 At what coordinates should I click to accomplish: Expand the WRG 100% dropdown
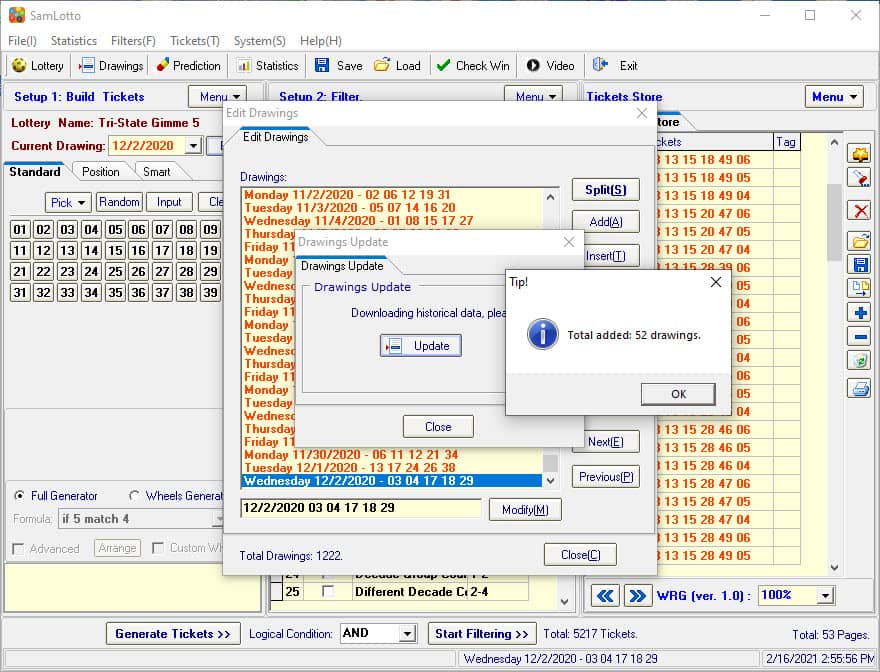[824, 596]
